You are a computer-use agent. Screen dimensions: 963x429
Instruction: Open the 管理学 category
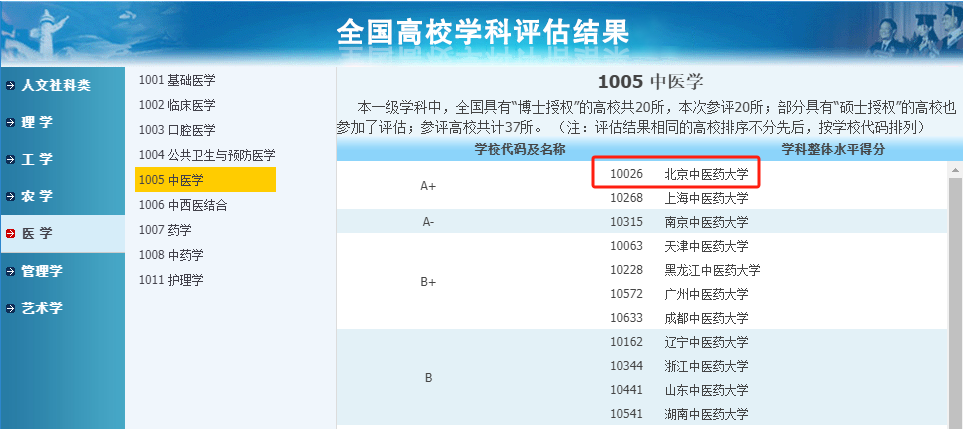(x=42, y=271)
